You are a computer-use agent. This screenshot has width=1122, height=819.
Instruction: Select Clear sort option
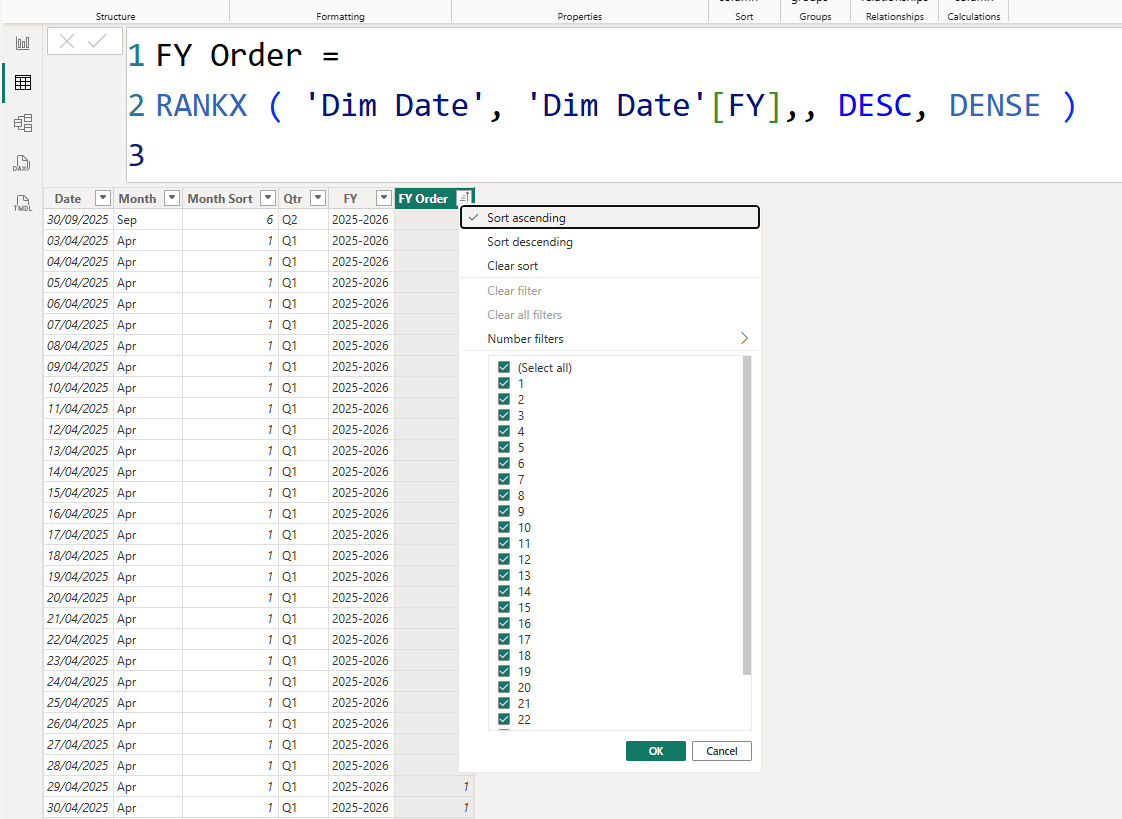610,265
